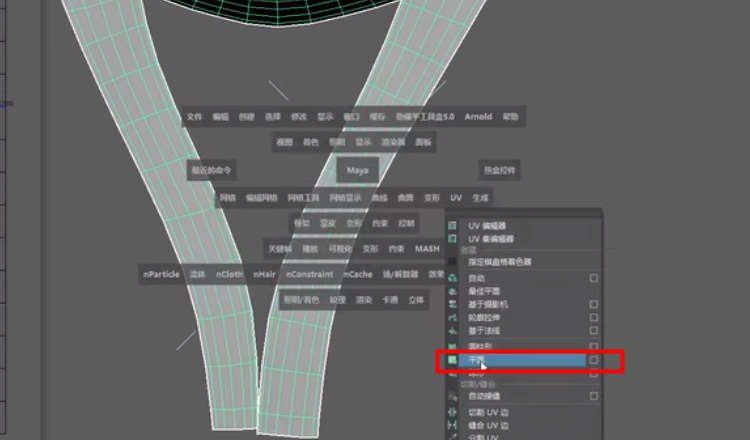Click the 缝合 UV 边 icon
Image resolution: width=750 pixels, height=440 pixels.
tap(452, 425)
